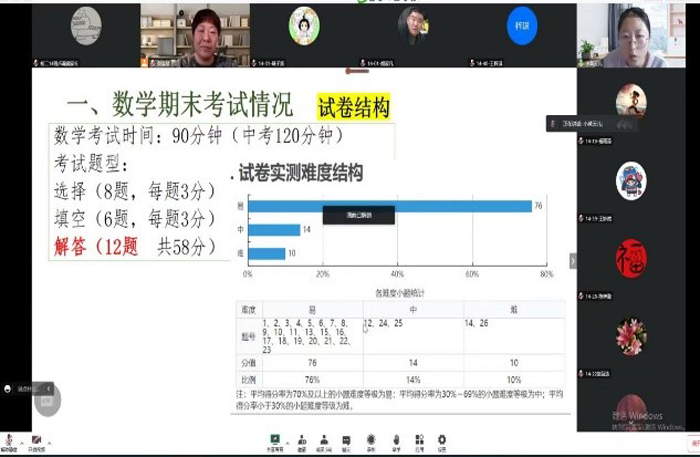Click the grey floating circle at lower left
Viewport: 700px width, 457px height.
point(47,402)
